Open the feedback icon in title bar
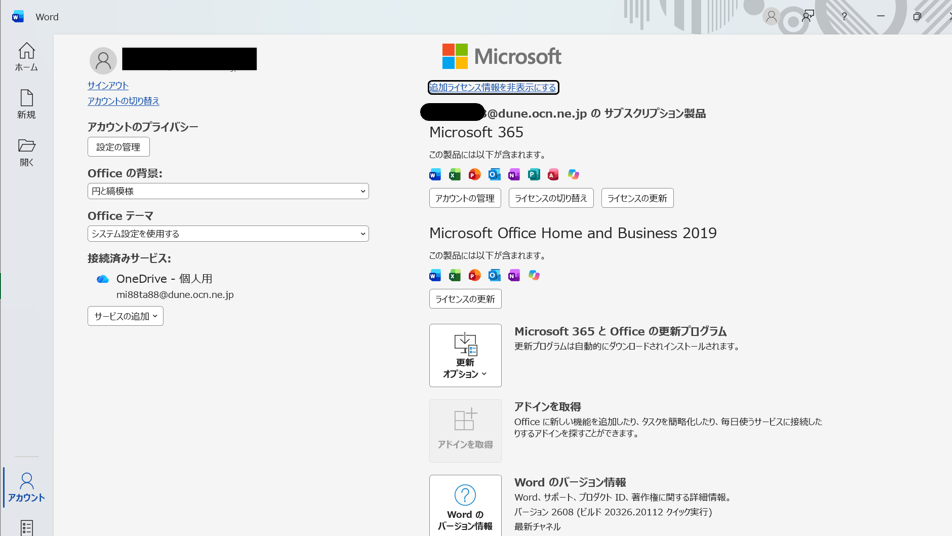Image resolution: width=952 pixels, height=536 pixels. (808, 16)
